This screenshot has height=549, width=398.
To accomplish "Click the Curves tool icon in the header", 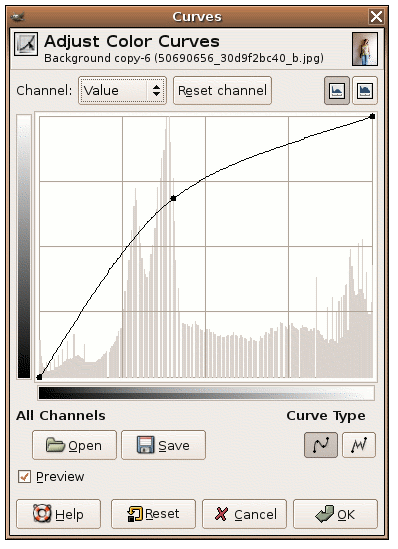I will (x=26, y=44).
